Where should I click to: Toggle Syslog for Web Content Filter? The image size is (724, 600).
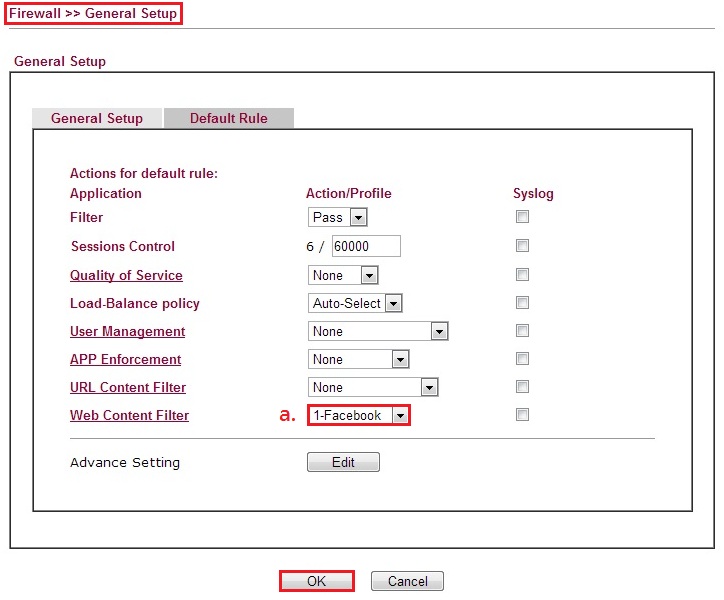pos(522,415)
